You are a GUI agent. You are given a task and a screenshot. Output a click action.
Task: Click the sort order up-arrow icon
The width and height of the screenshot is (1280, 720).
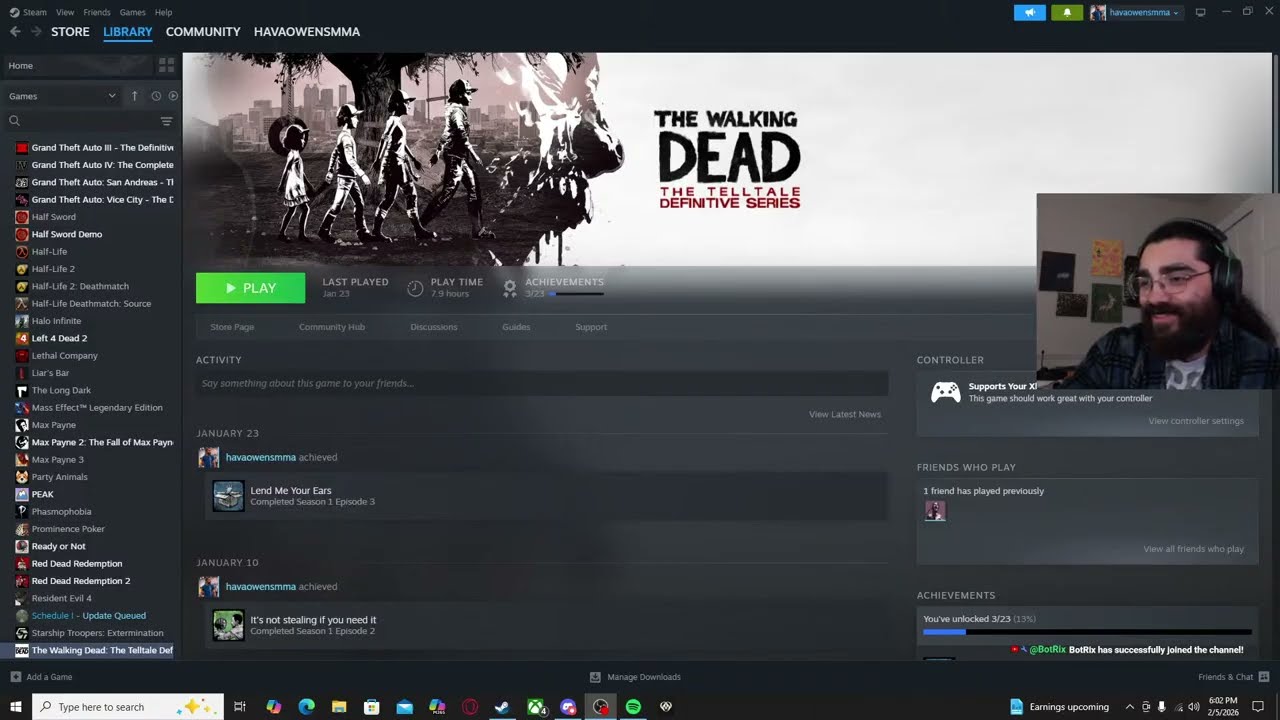point(135,96)
